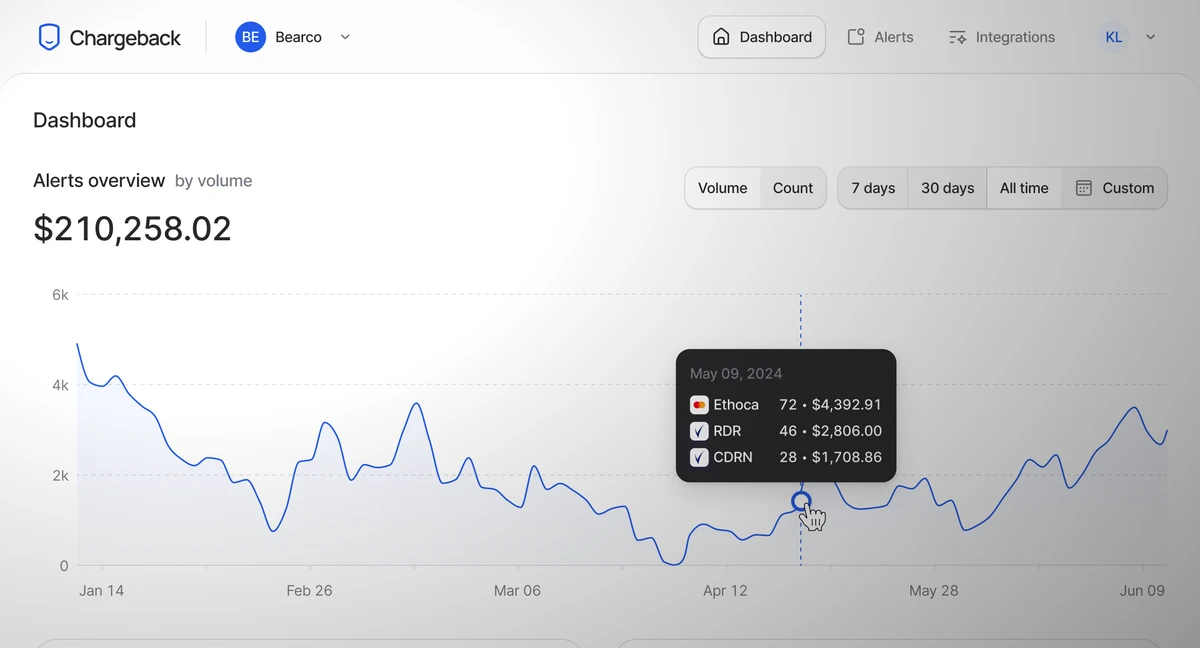This screenshot has height=648, width=1200.
Task: Click the Chargeback shield logo icon
Action: (49, 38)
